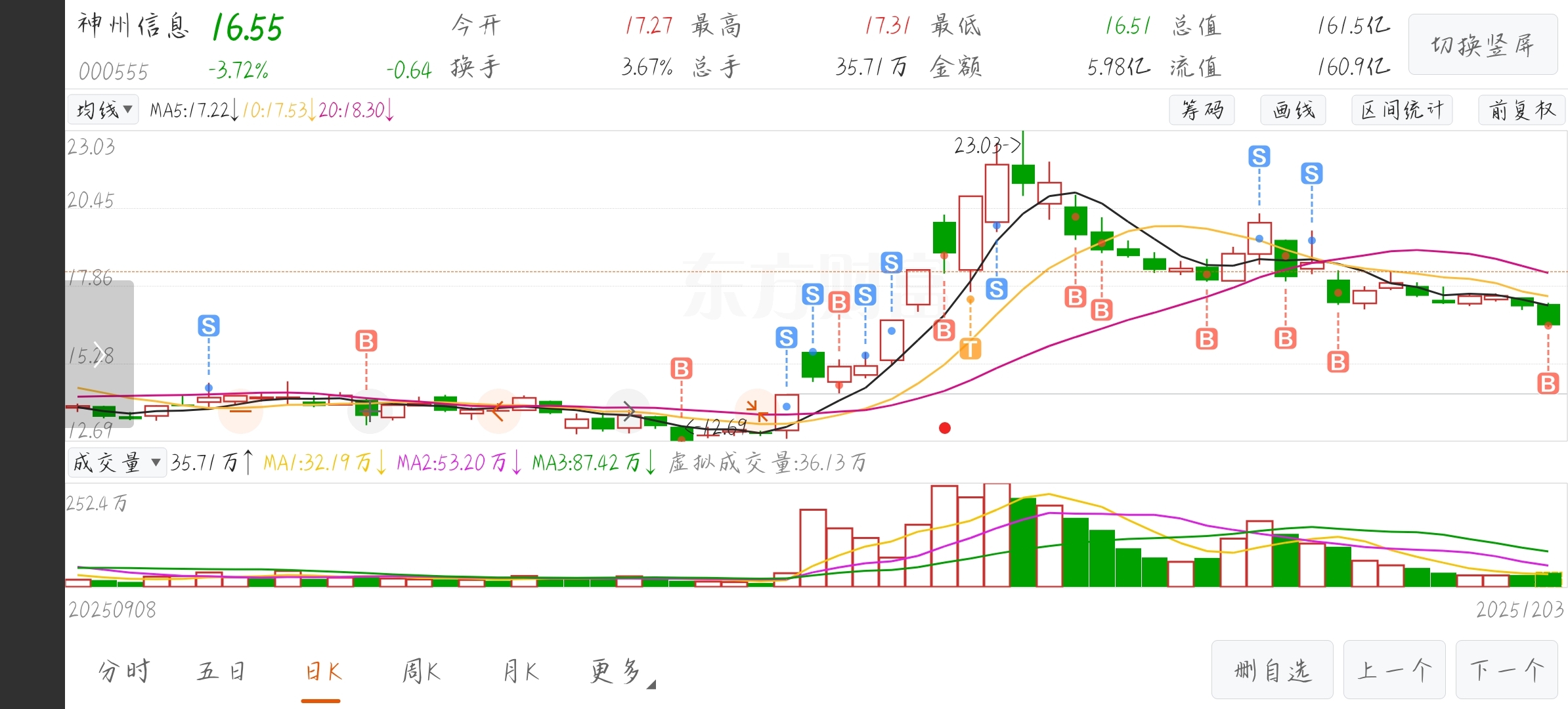Click the zoom-out minus circle on chart

tap(240, 411)
